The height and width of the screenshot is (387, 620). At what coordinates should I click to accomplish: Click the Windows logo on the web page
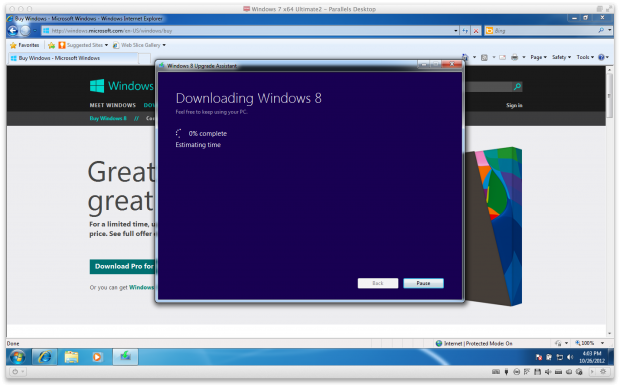coord(121,86)
